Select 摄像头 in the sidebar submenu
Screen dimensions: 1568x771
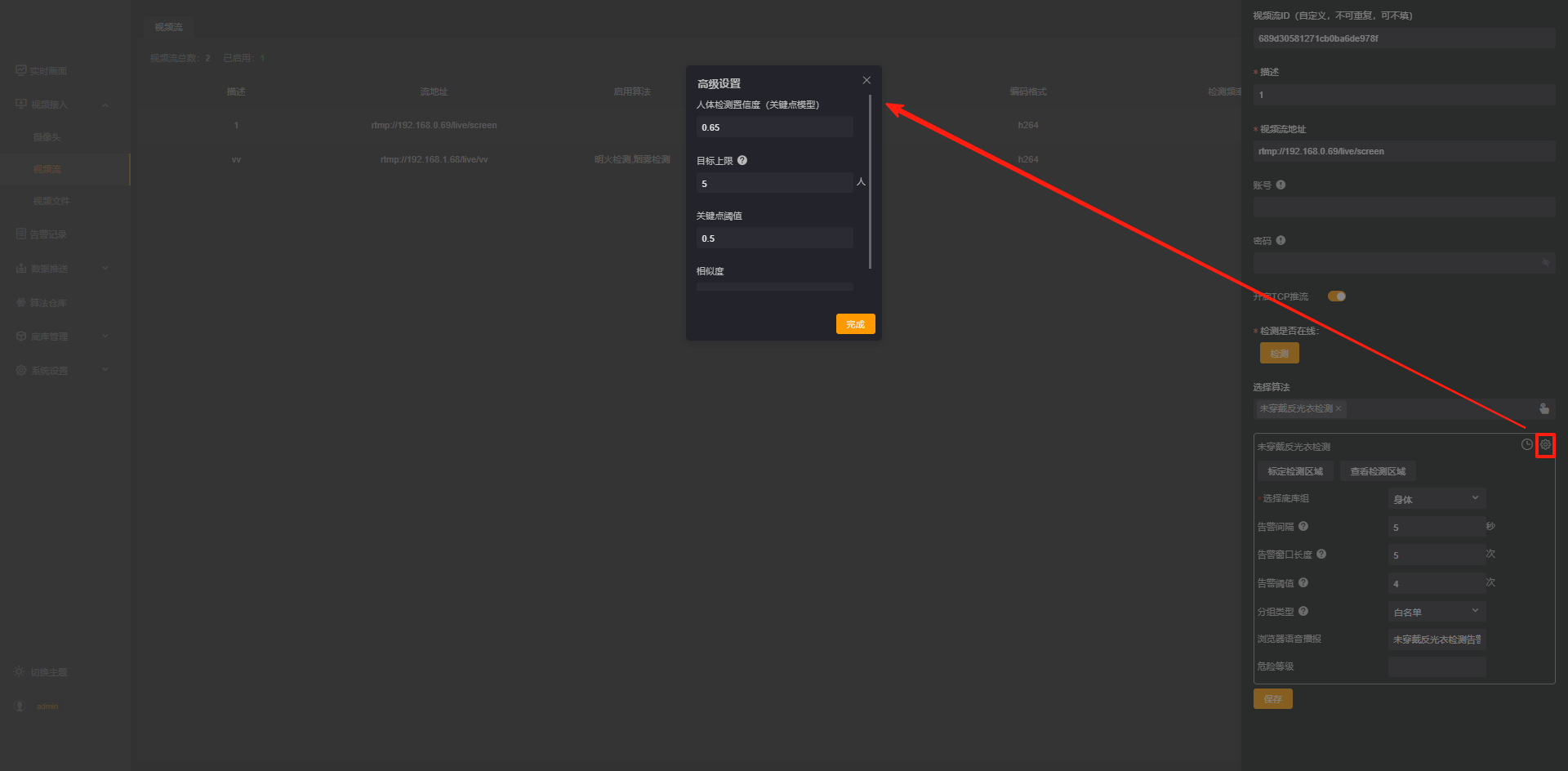click(47, 137)
